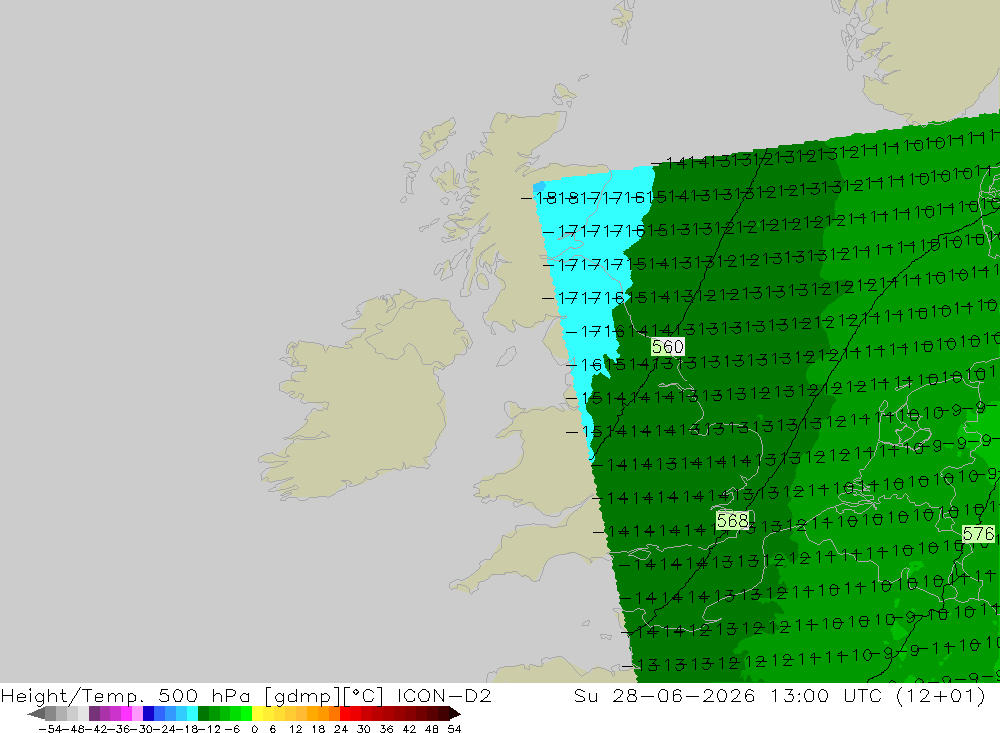Click the 560 height contour label
The width and height of the screenshot is (1000, 733).
[667, 346]
